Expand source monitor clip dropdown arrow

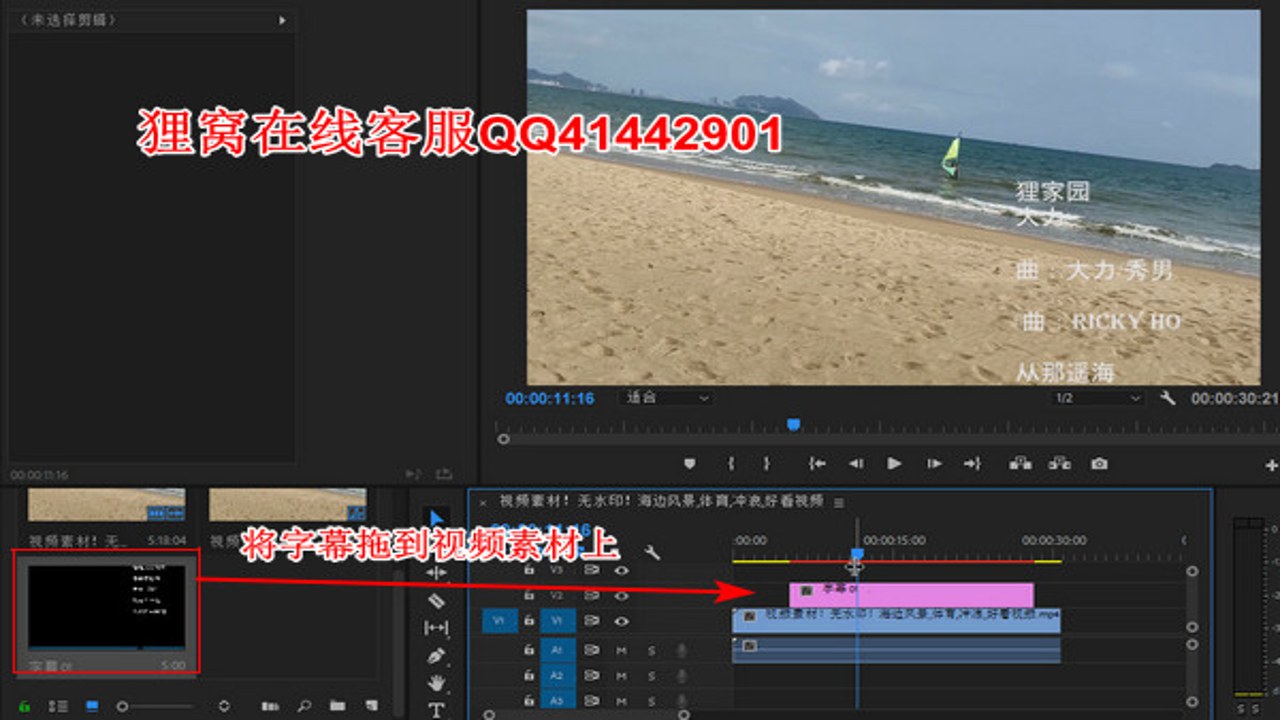coord(282,20)
